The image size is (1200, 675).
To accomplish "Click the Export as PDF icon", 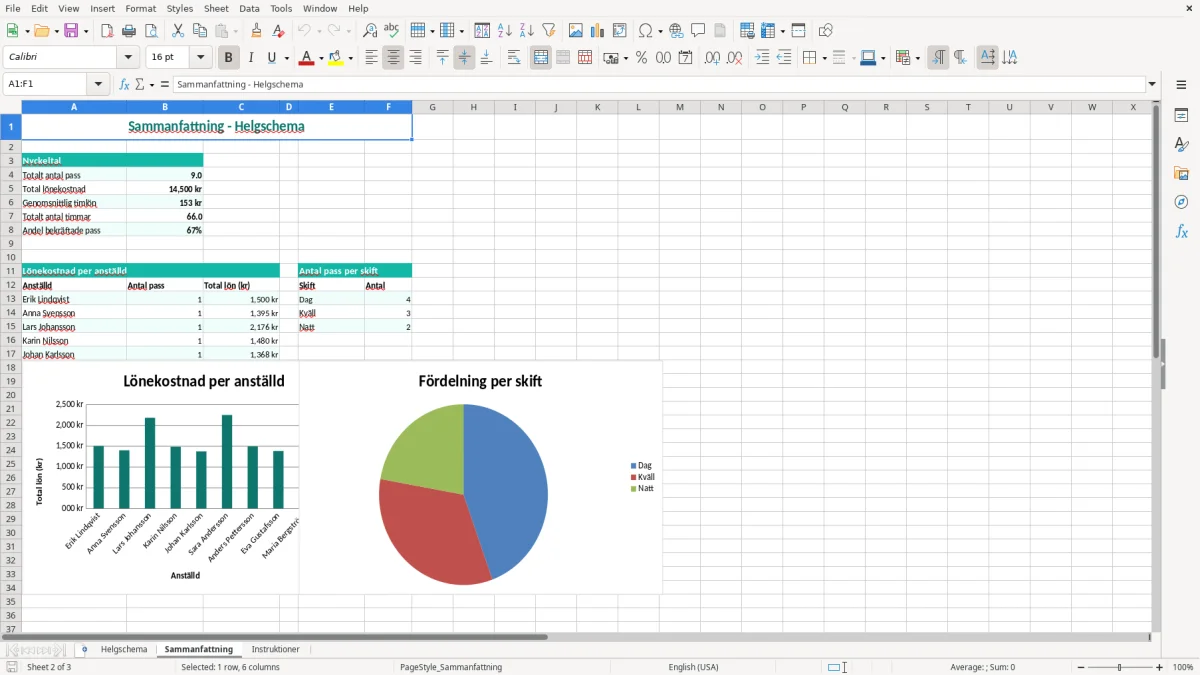I will pyautogui.click(x=107, y=31).
